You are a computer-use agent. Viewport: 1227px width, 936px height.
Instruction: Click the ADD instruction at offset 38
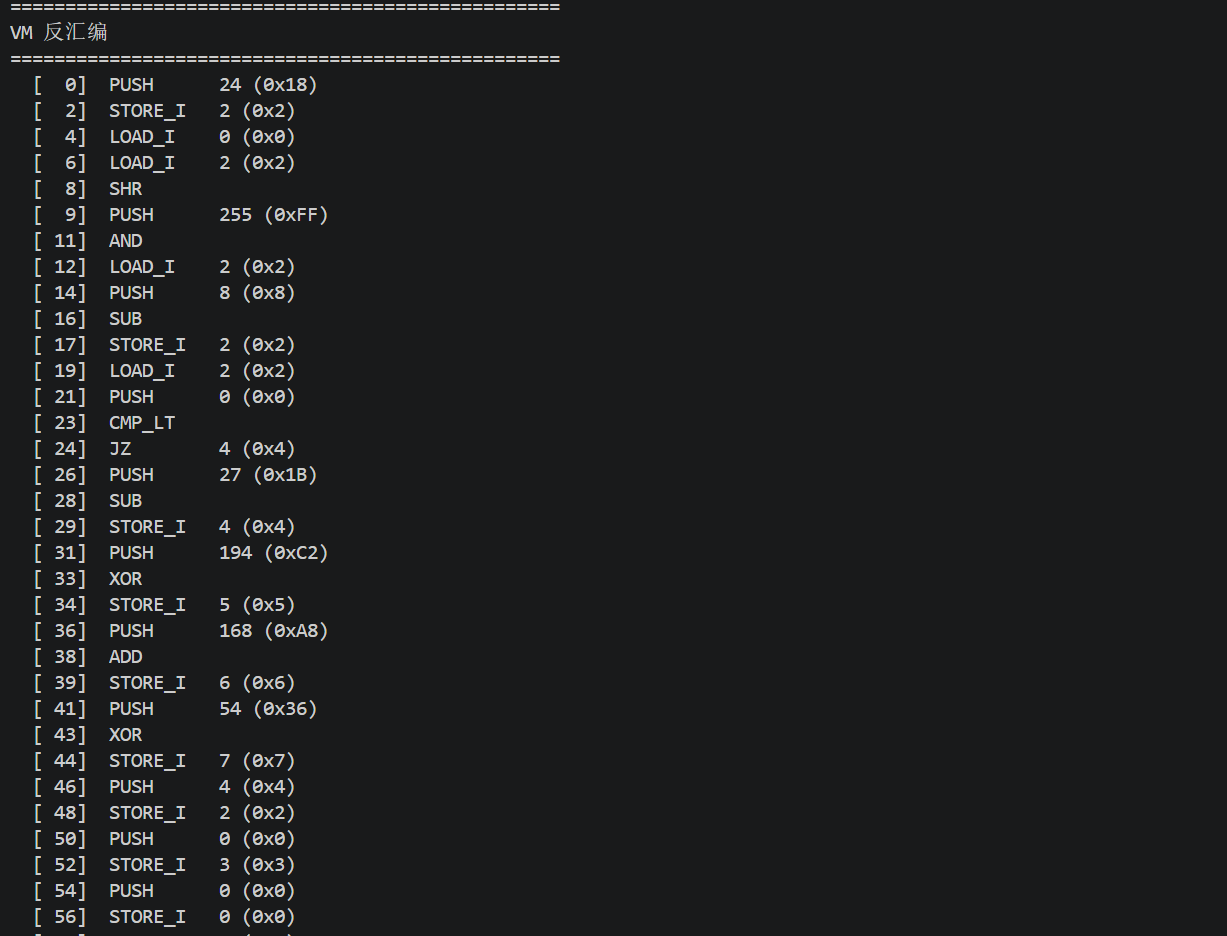pyautogui.click(x=125, y=657)
